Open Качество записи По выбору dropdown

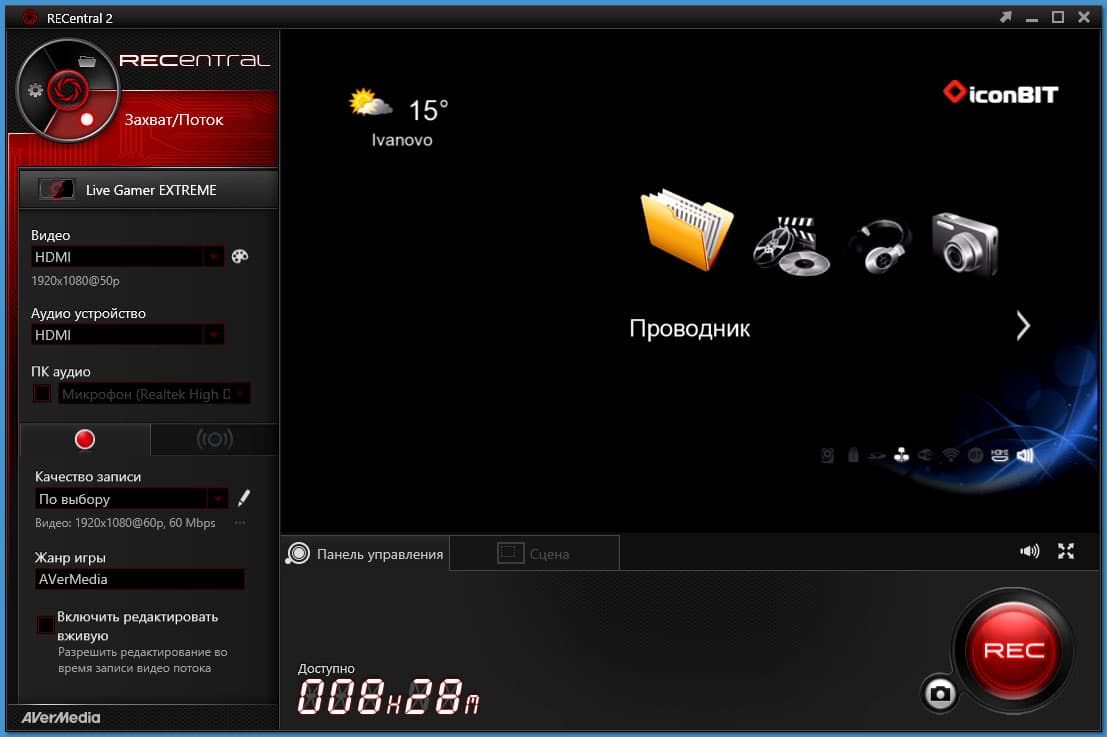tap(131, 499)
